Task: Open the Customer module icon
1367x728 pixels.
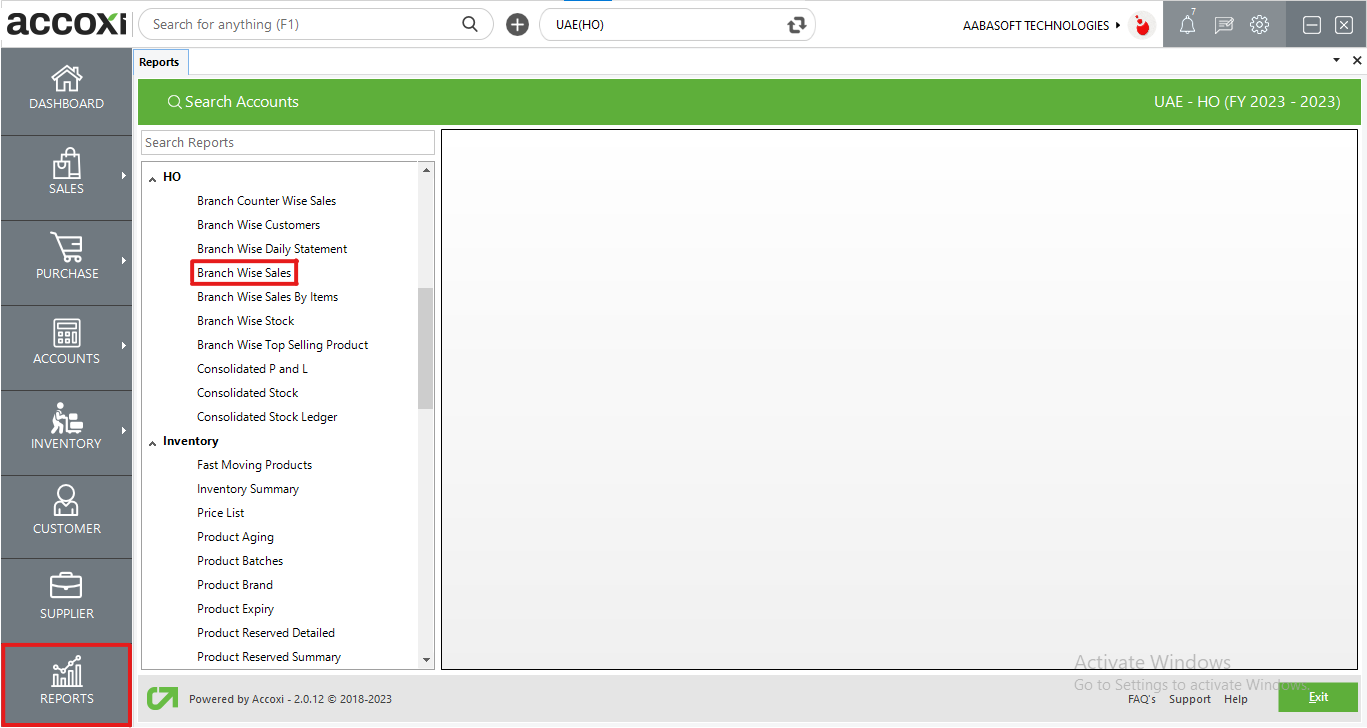Action: click(66, 502)
